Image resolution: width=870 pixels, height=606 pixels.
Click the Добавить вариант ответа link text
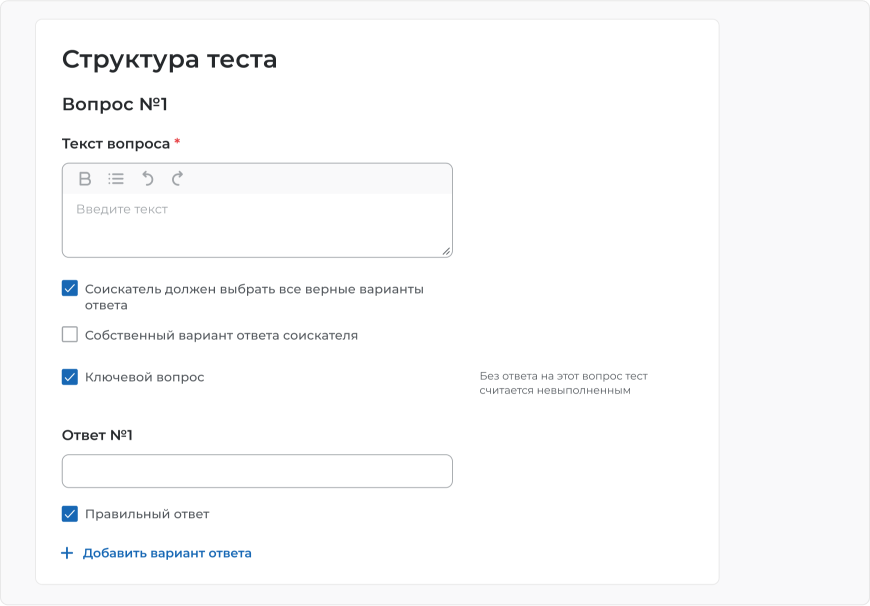(167, 553)
